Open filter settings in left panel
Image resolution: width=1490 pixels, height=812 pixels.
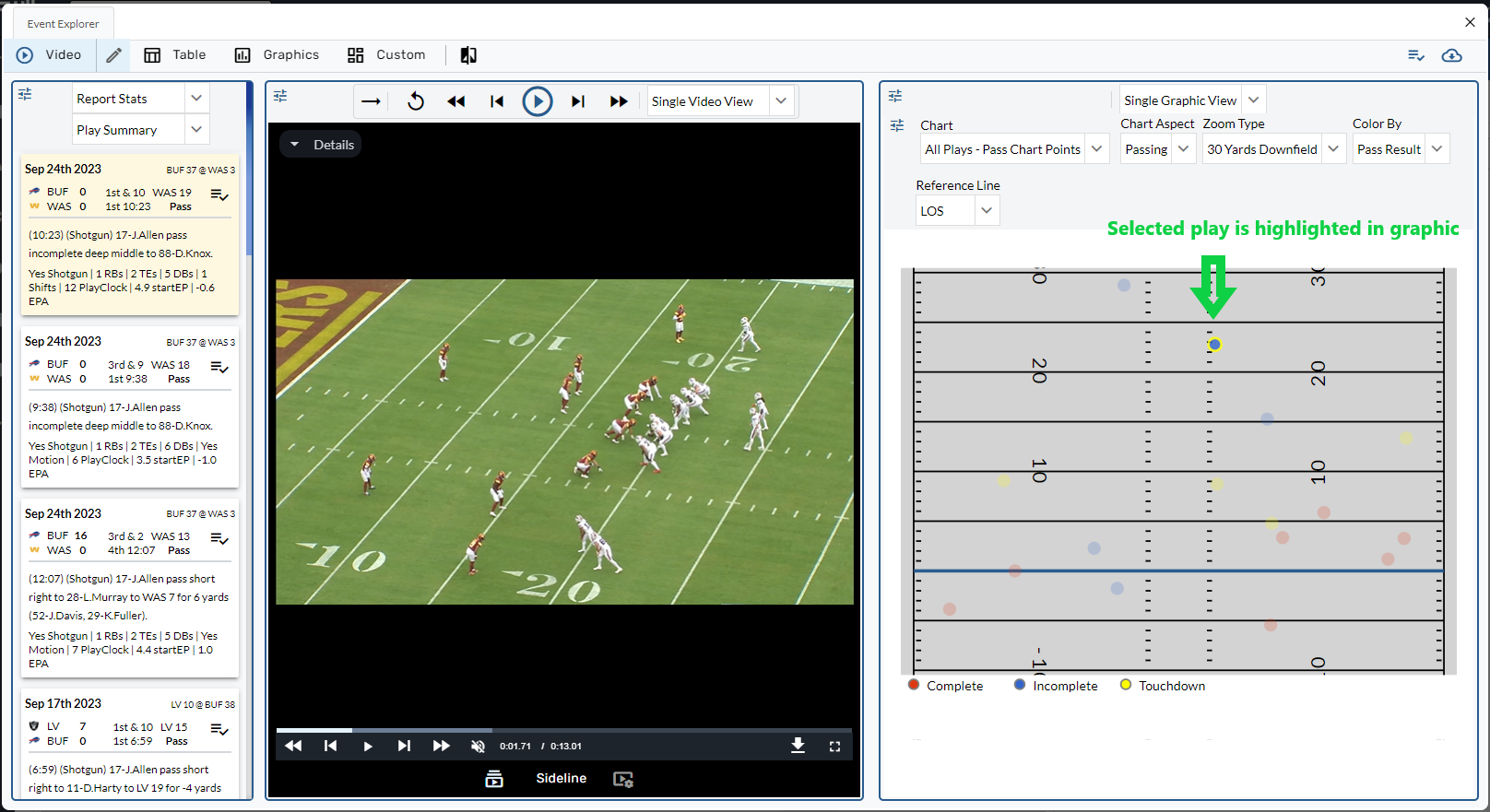[x=25, y=94]
